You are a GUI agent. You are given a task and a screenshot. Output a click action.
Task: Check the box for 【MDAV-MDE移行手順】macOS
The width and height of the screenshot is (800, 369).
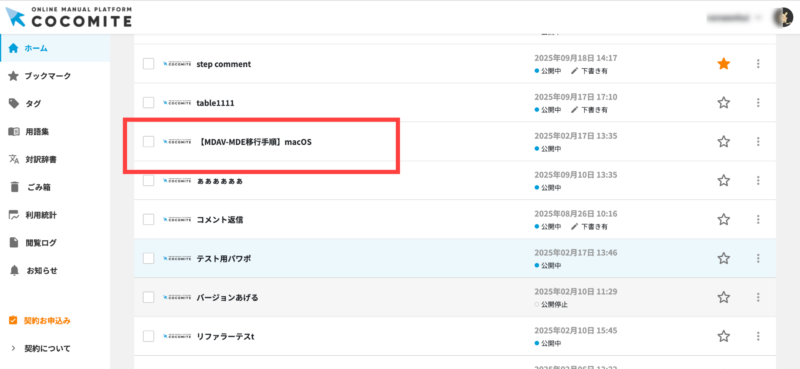pos(148,142)
